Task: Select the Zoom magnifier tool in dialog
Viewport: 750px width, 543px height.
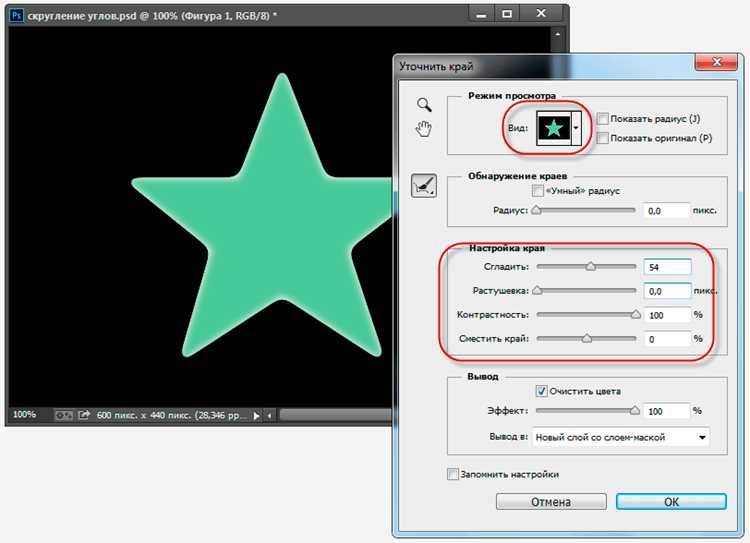Action: pos(424,105)
